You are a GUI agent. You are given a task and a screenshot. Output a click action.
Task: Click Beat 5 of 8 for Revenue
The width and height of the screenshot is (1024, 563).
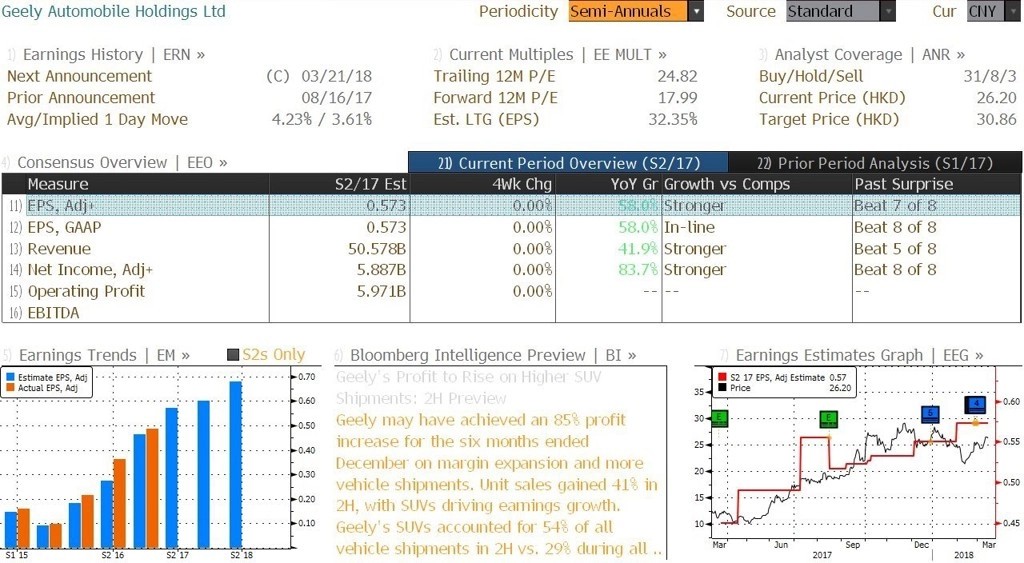895,249
